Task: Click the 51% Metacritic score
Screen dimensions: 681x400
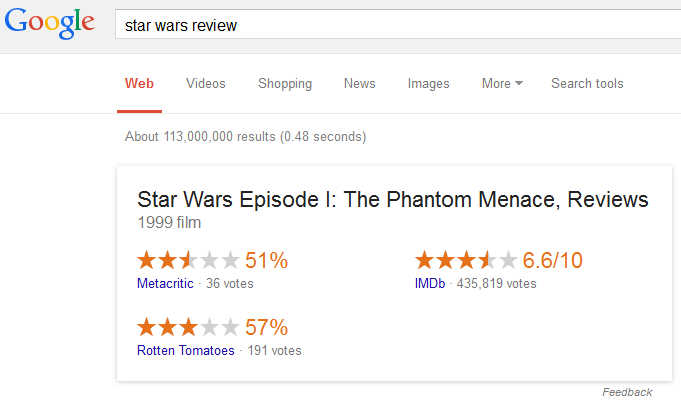Action: 267,261
